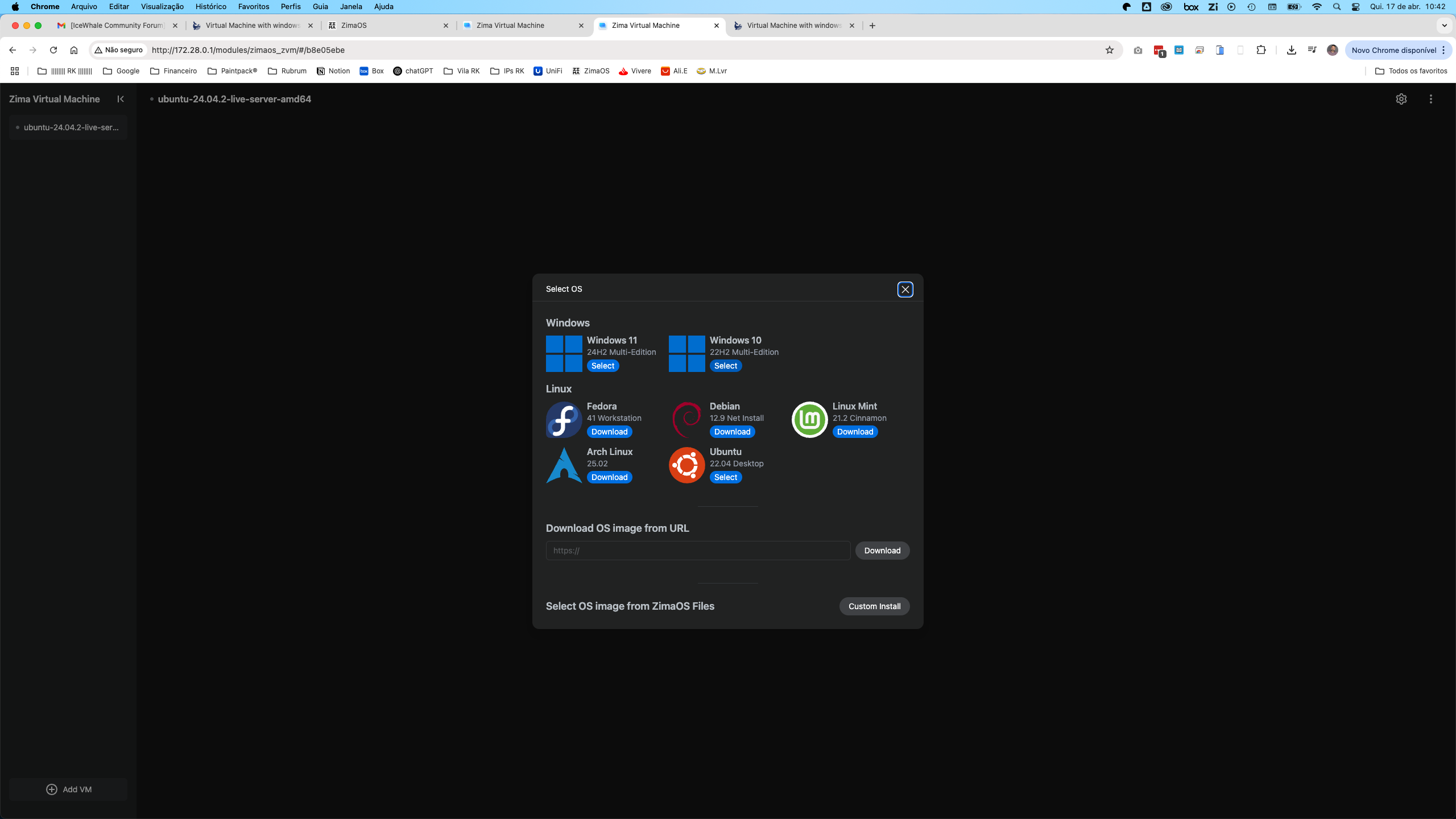This screenshot has height=819, width=1456.
Task: Select Windows 10 22H2 Multi-Edition
Action: pyautogui.click(x=726, y=366)
